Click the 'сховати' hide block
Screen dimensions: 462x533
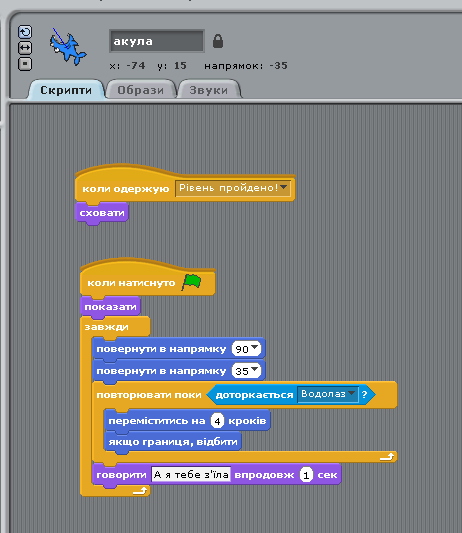[x=102, y=213]
